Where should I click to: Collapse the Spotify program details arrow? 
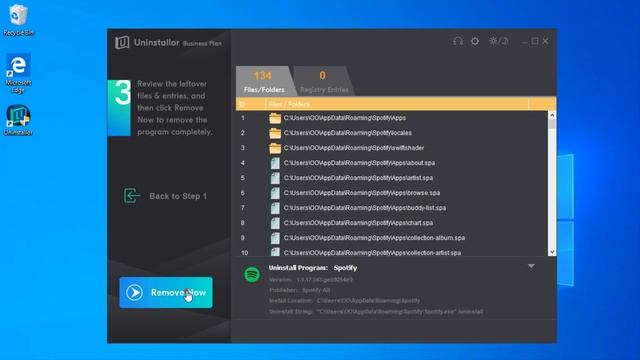(x=531, y=266)
